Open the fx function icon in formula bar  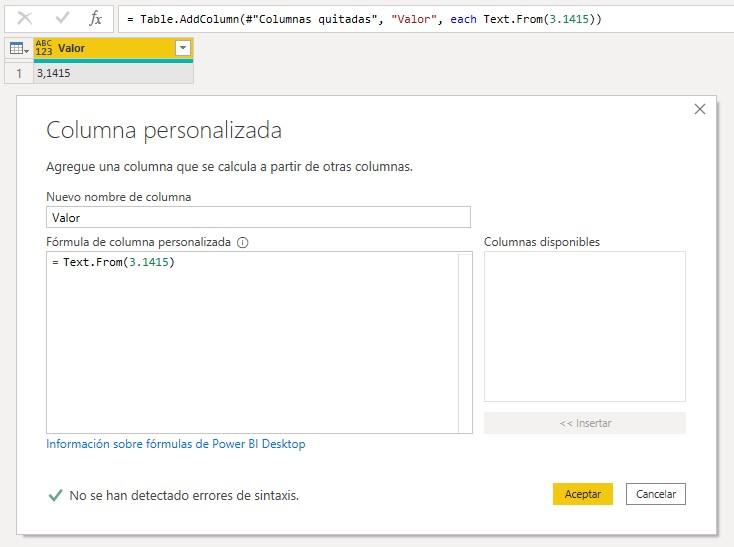click(95, 18)
